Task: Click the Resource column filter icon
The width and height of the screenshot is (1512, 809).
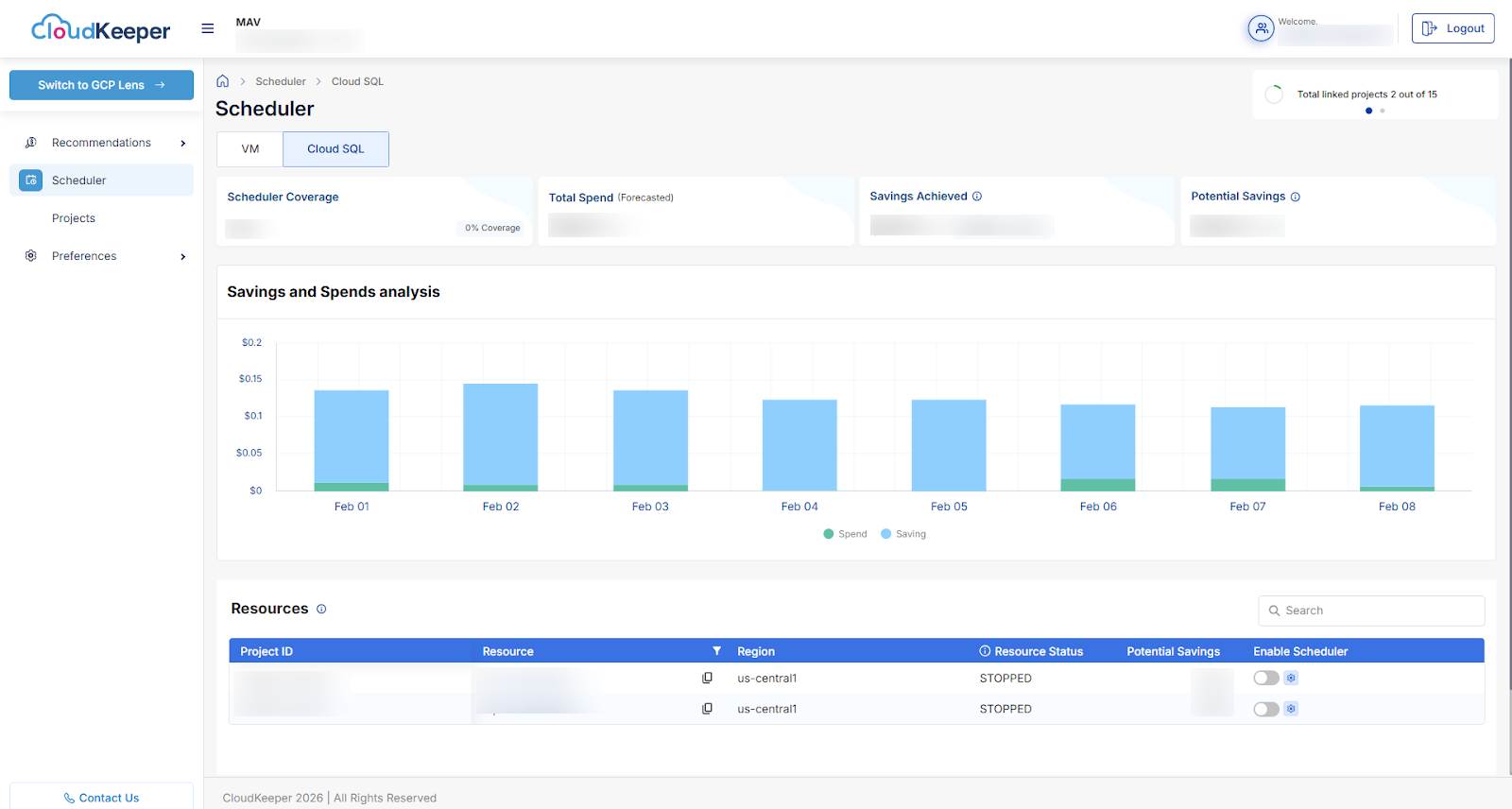Action: [716, 651]
